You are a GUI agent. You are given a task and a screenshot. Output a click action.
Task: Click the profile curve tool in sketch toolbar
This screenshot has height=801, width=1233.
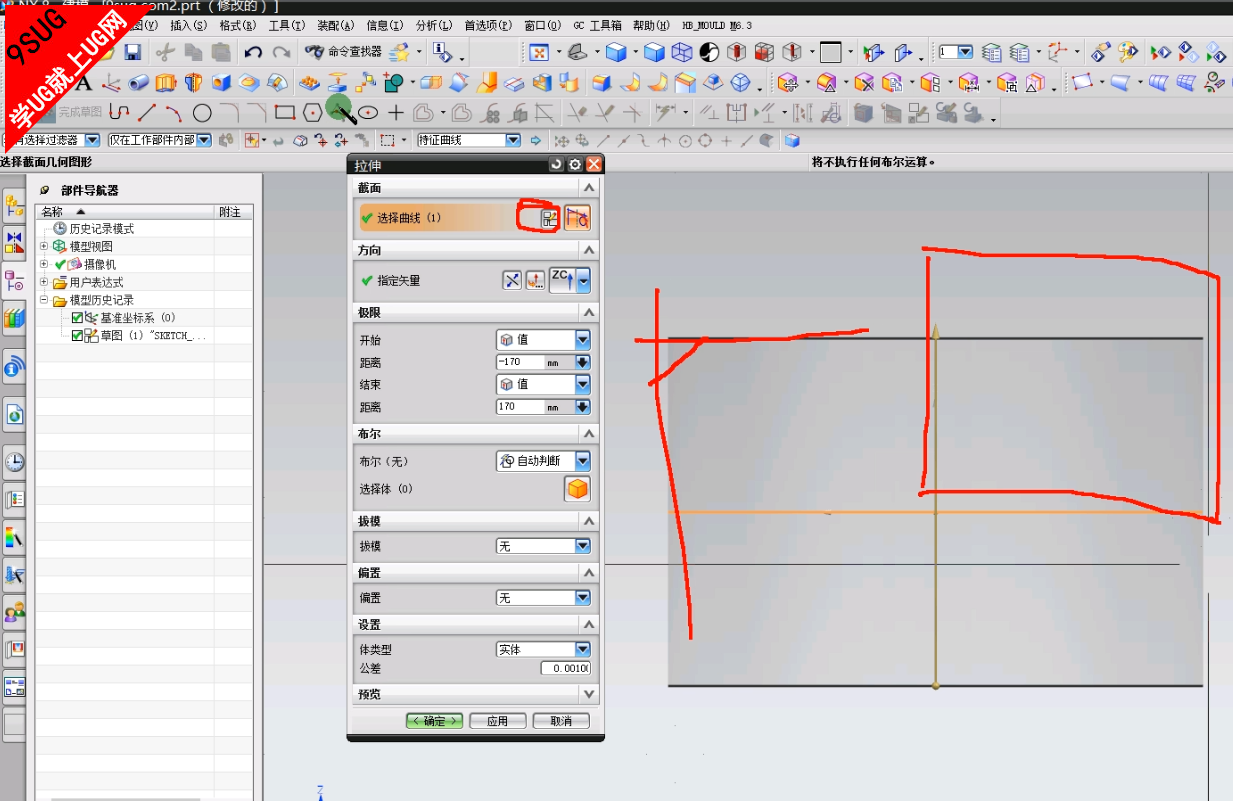coord(119,113)
